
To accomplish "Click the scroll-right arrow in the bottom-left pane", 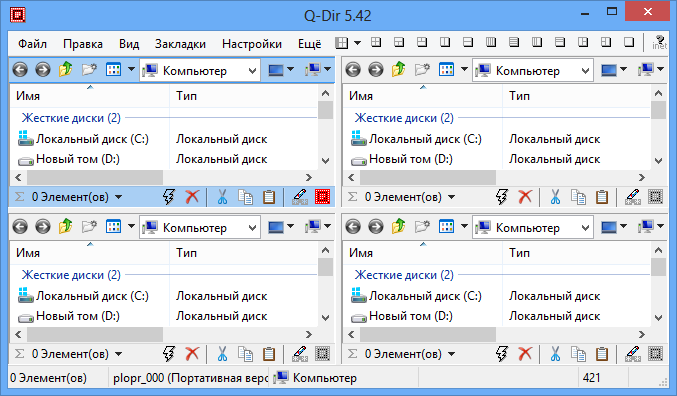I will pyautogui.click(x=309, y=334).
